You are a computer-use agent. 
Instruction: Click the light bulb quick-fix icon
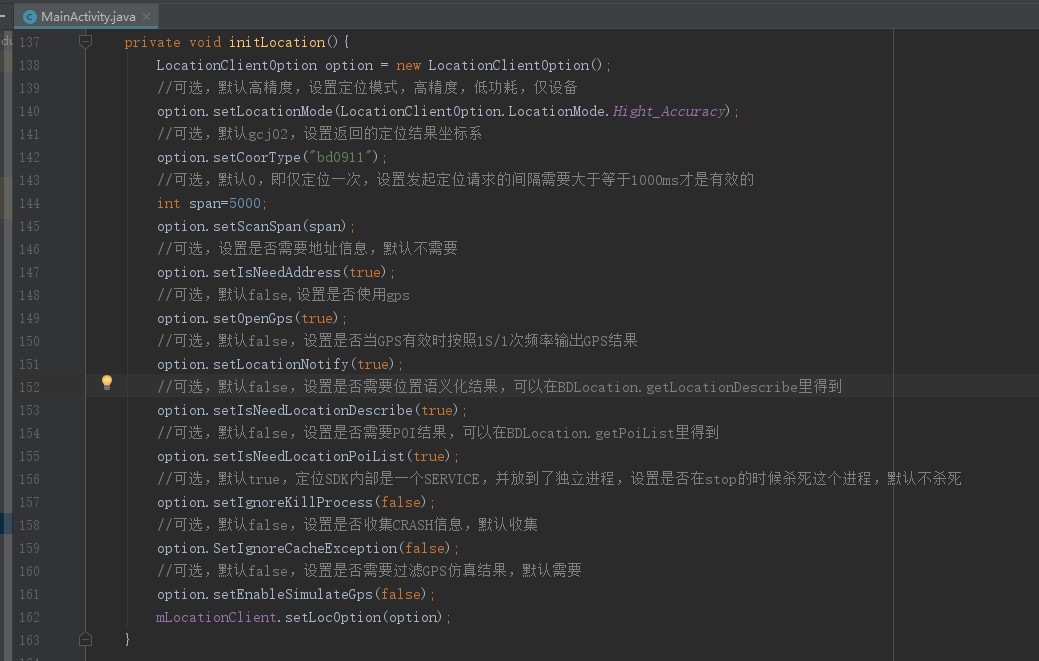click(107, 382)
